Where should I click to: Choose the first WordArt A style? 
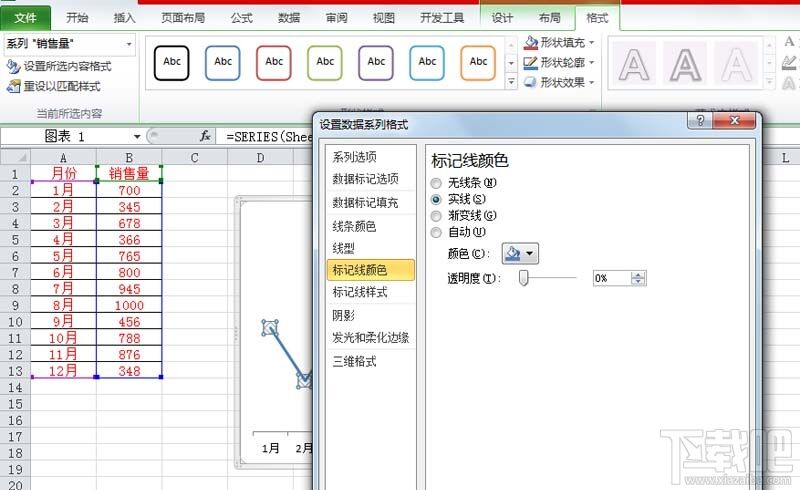(x=633, y=64)
